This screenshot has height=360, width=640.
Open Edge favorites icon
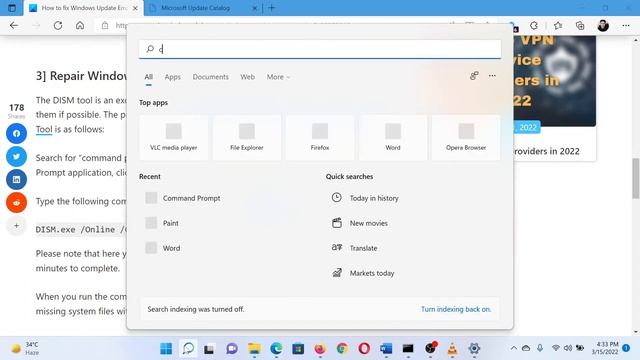558,25
